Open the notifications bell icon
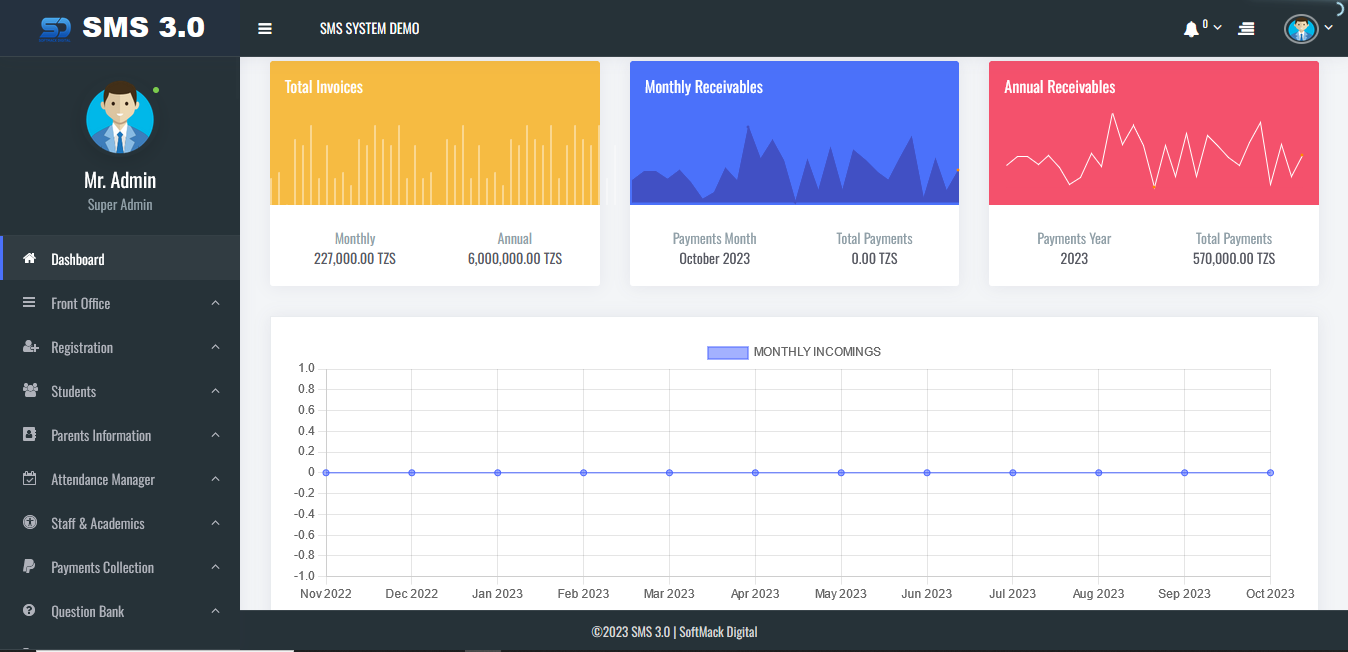 tap(1191, 29)
